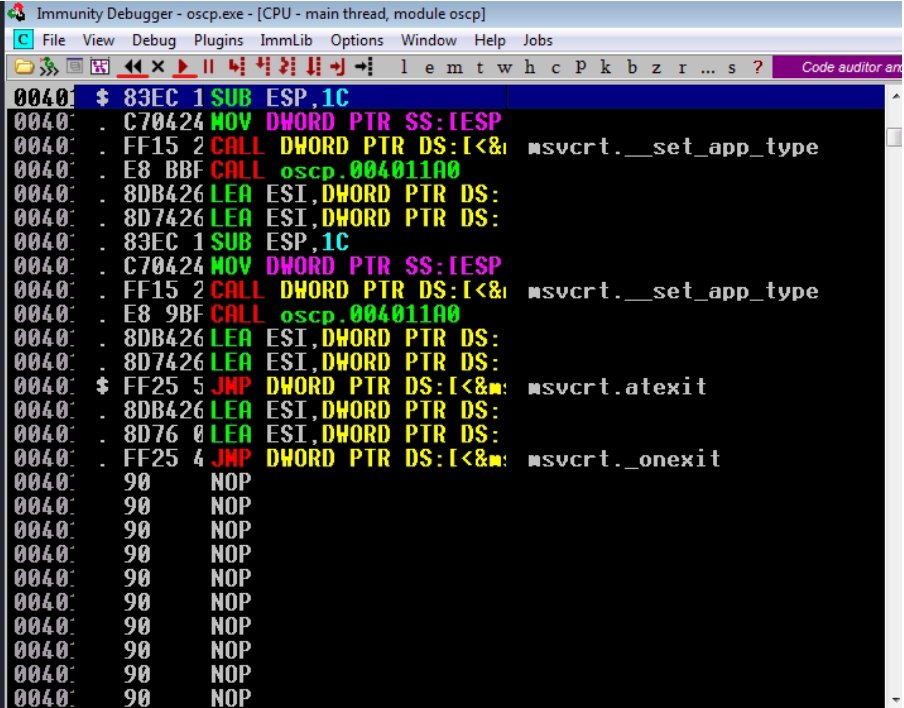The height and width of the screenshot is (708, 904).
Task: Click the disassembly vertical scrollbar thumb
Action: pos(894,138)
